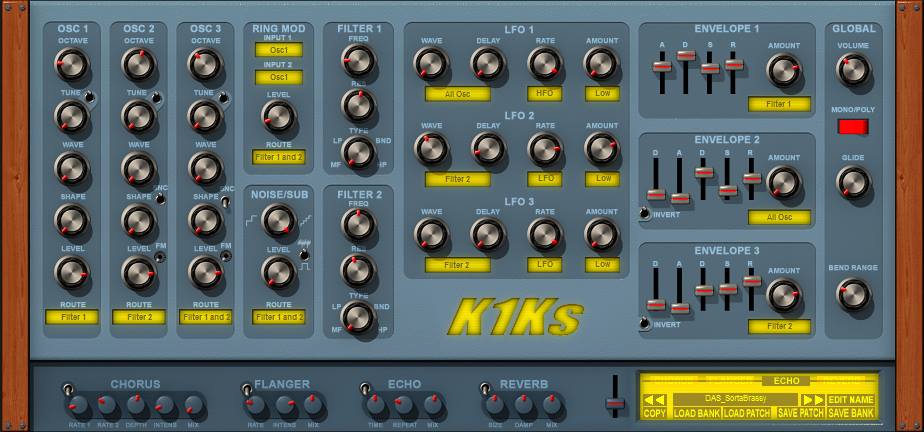Toggle the Mono/Poly red button
The height and width of the screenshot is (432, 924).
(853, 127)
